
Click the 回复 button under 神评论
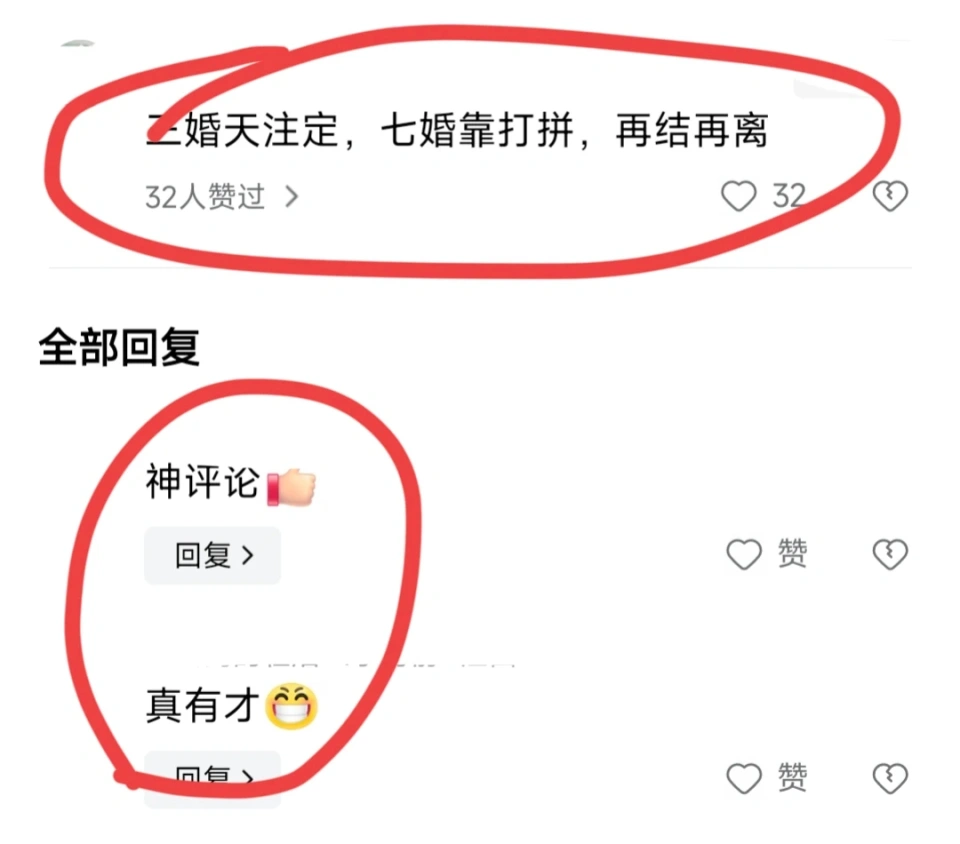tap(212, 556)
